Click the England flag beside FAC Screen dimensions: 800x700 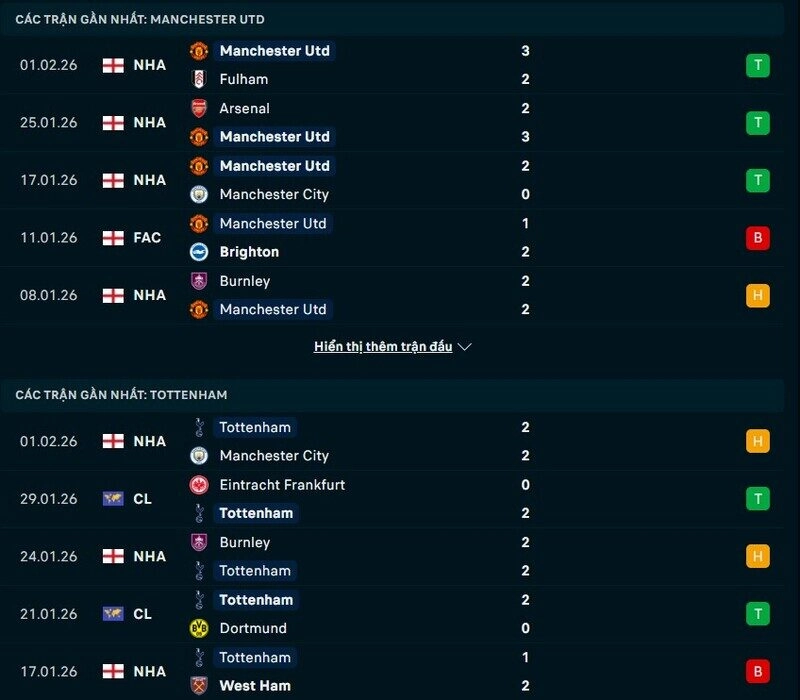pyautogui.click(x=113, y=238)
